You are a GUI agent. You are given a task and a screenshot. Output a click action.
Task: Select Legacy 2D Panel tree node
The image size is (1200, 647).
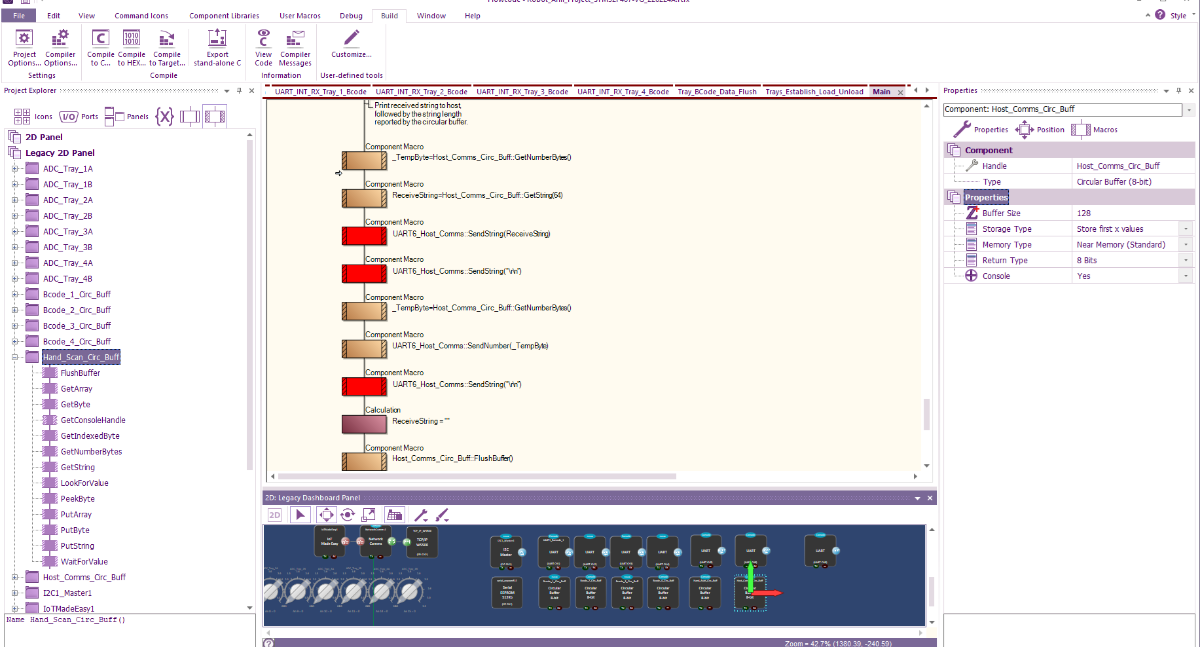click(x=60, y=153)
